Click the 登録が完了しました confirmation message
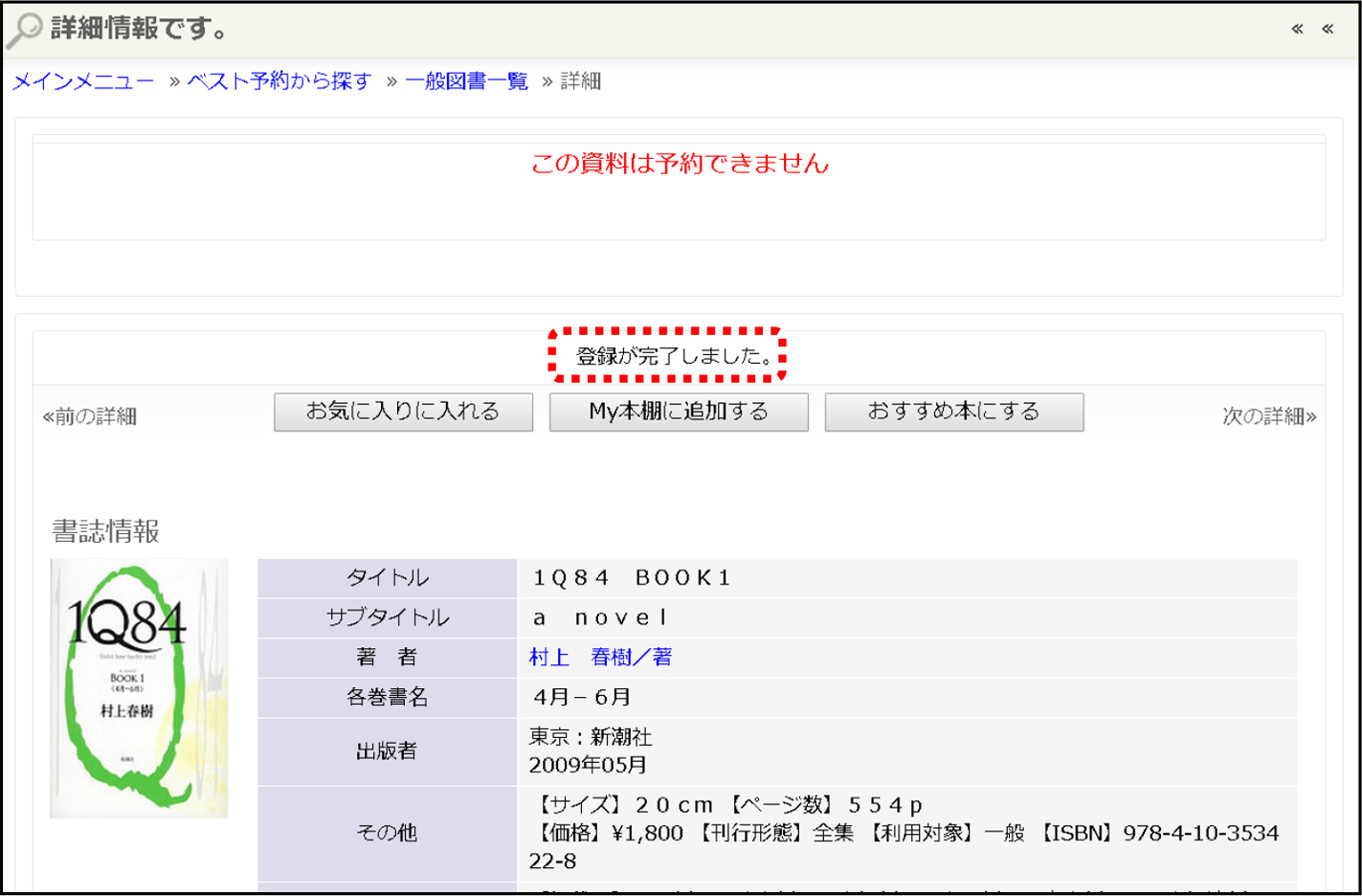The image size is (1362, 896). (x=674, y=356)
